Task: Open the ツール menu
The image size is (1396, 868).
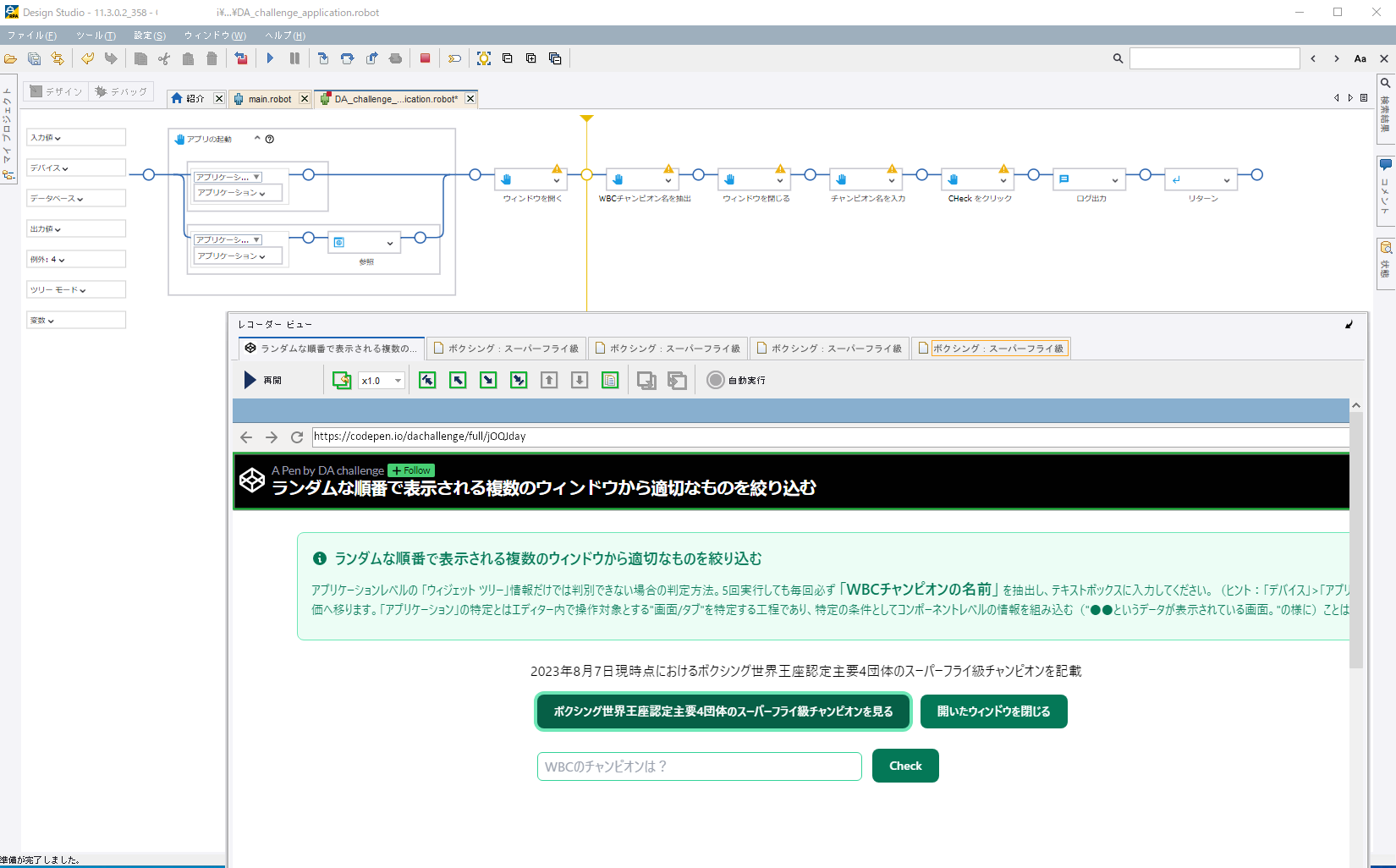Action: pos(96,36)
